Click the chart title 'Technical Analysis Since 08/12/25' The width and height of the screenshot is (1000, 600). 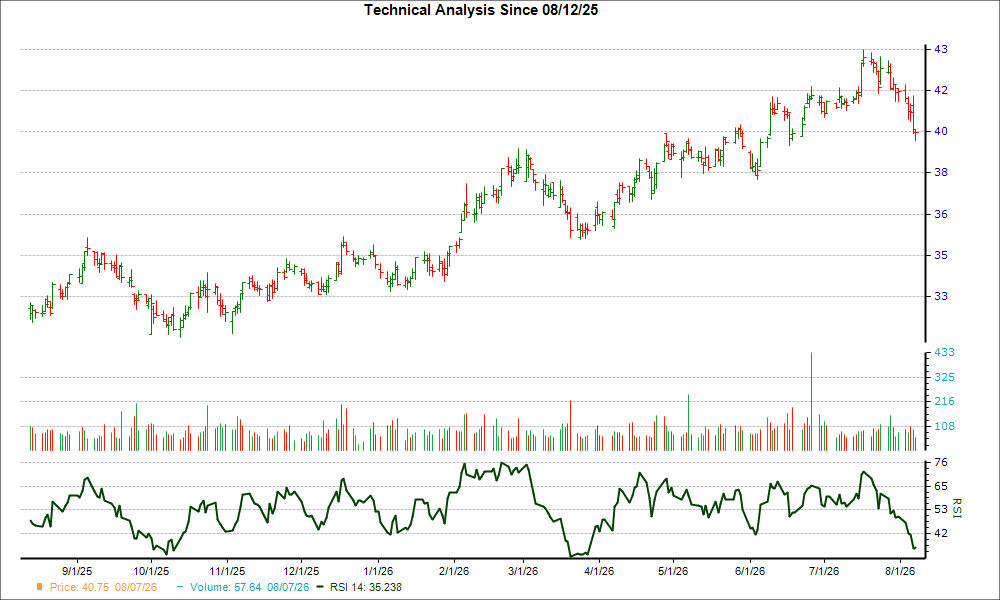tap(481, 10)
